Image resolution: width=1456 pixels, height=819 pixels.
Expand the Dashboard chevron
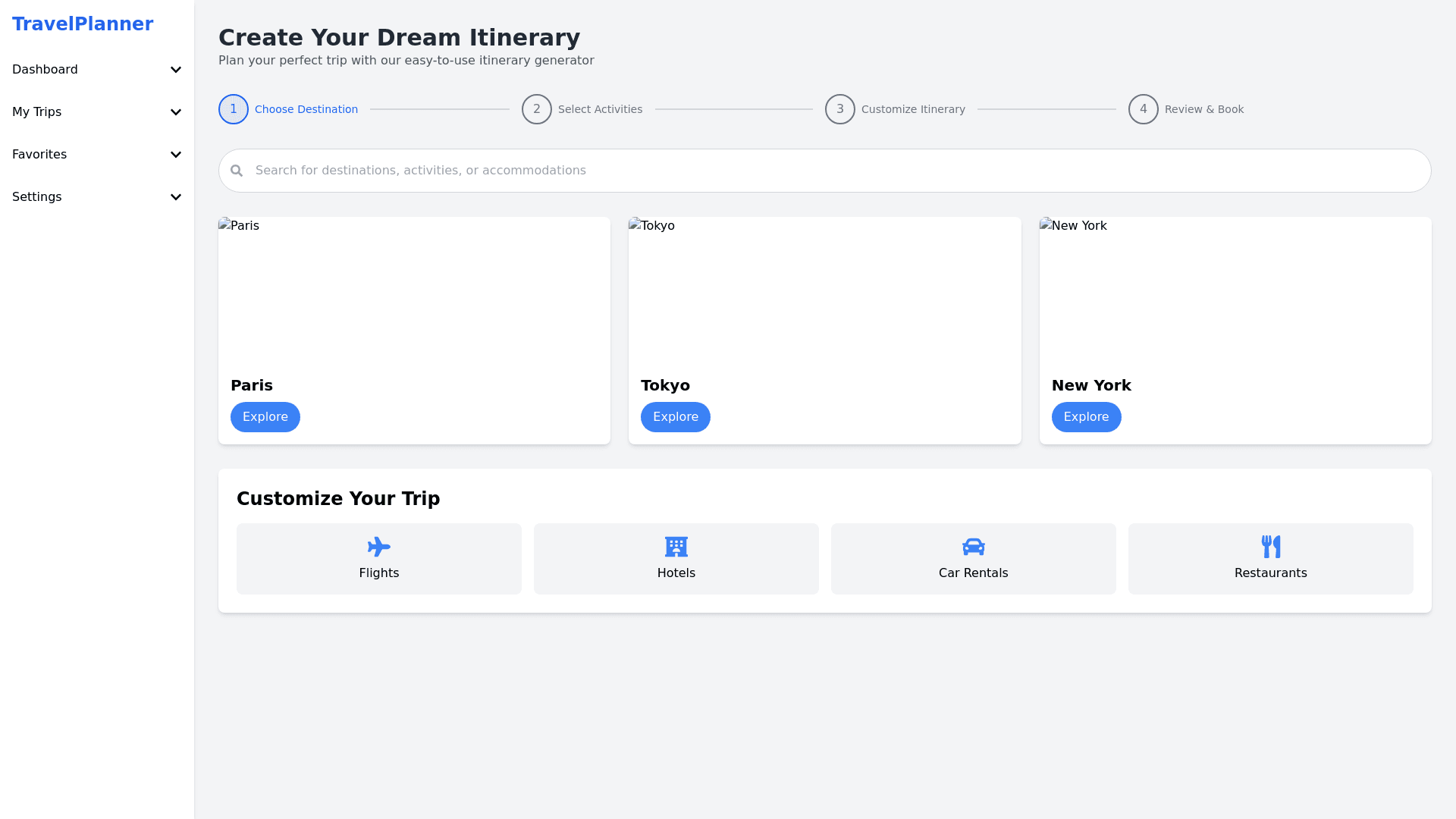[176, 70]
